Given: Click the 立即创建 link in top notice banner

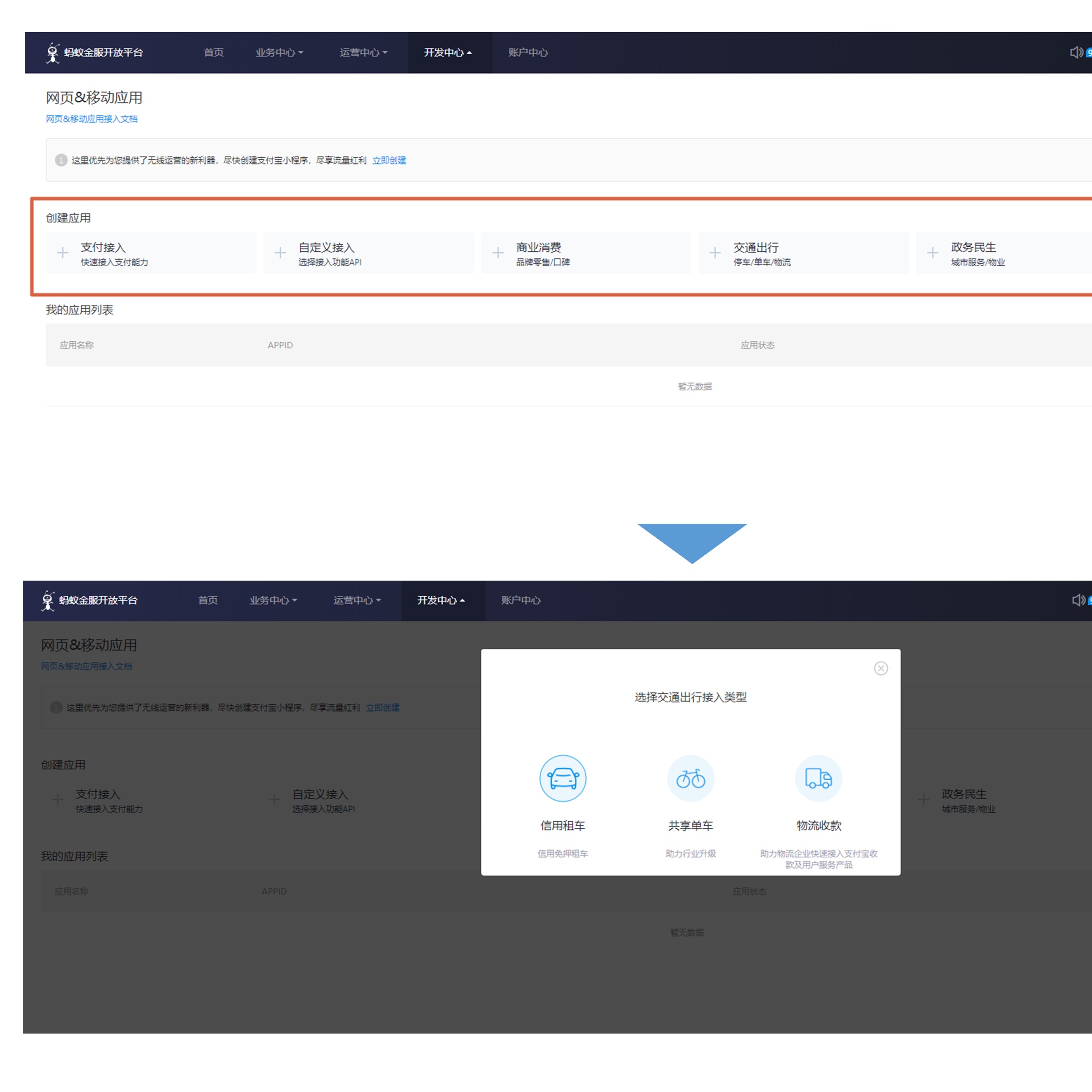Looking at the screenshot, I should (x=389, y=160).
